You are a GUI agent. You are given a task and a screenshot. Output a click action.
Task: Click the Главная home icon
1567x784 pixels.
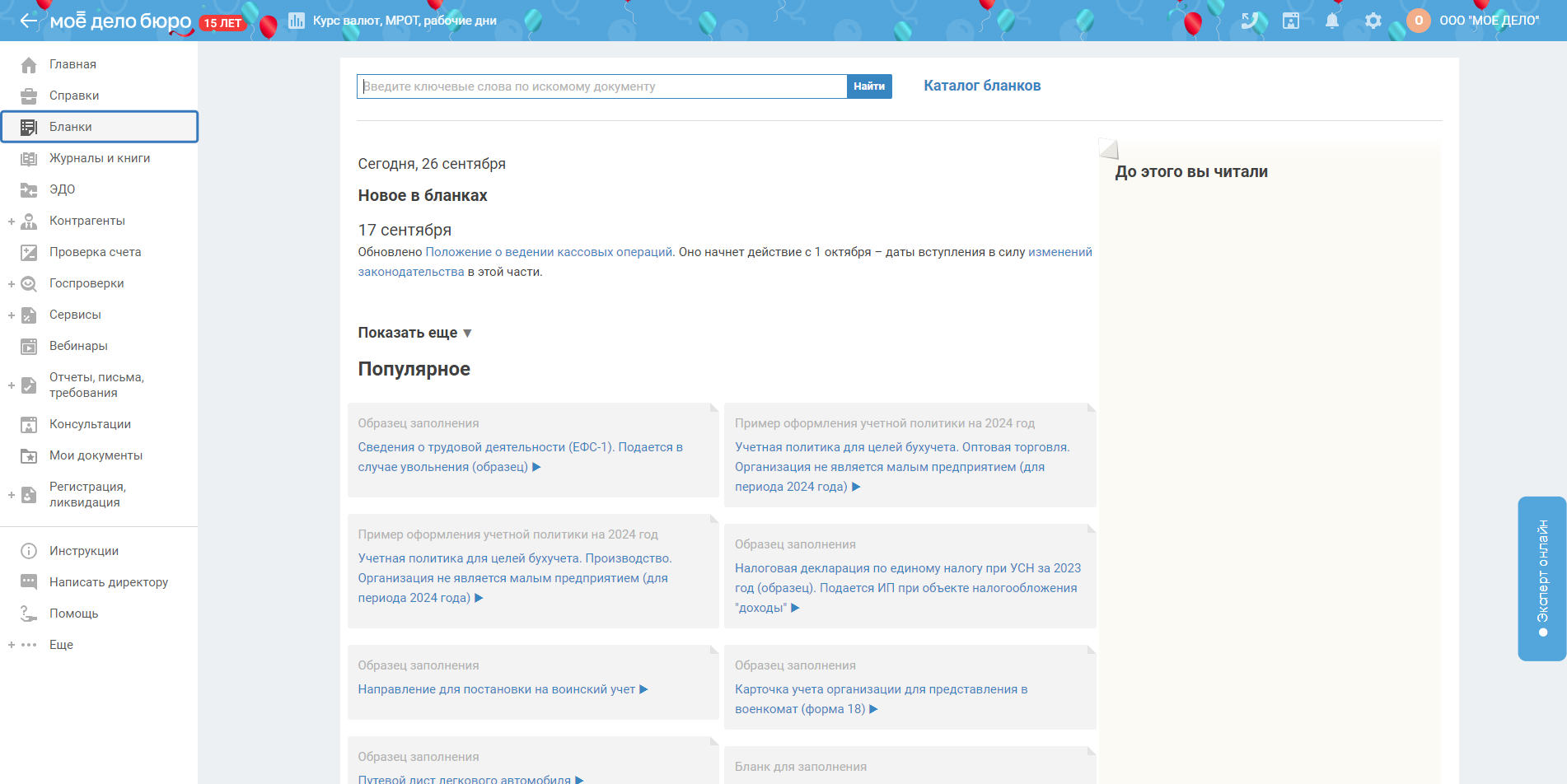pyautogui.click(x=29, y=64)
